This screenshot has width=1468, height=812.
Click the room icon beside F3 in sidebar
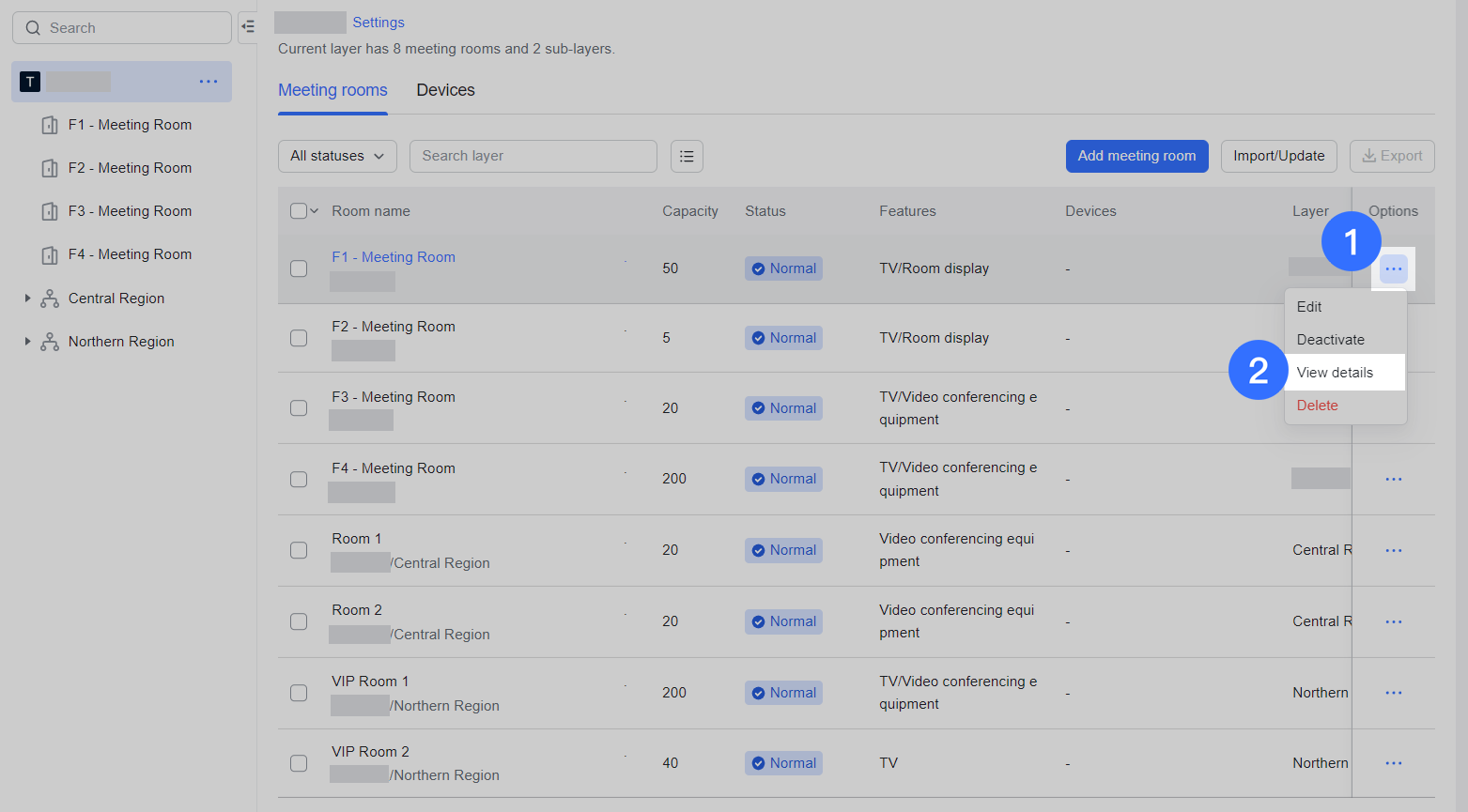(50, 211)
